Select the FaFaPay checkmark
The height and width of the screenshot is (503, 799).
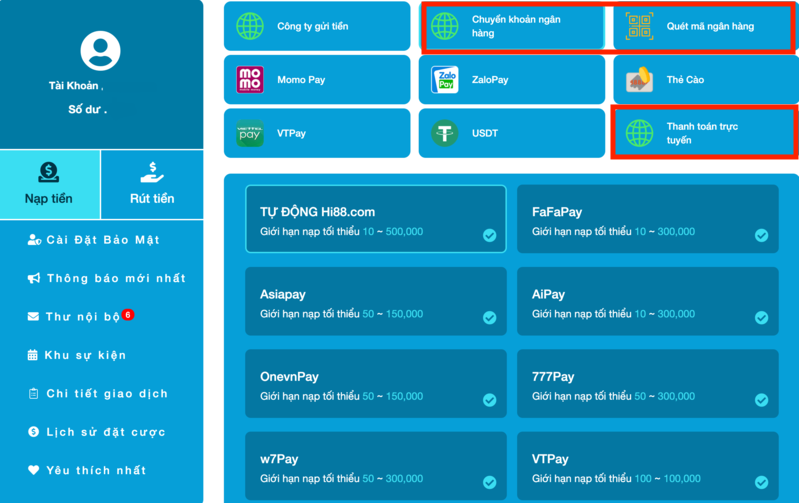click(761, 235)
